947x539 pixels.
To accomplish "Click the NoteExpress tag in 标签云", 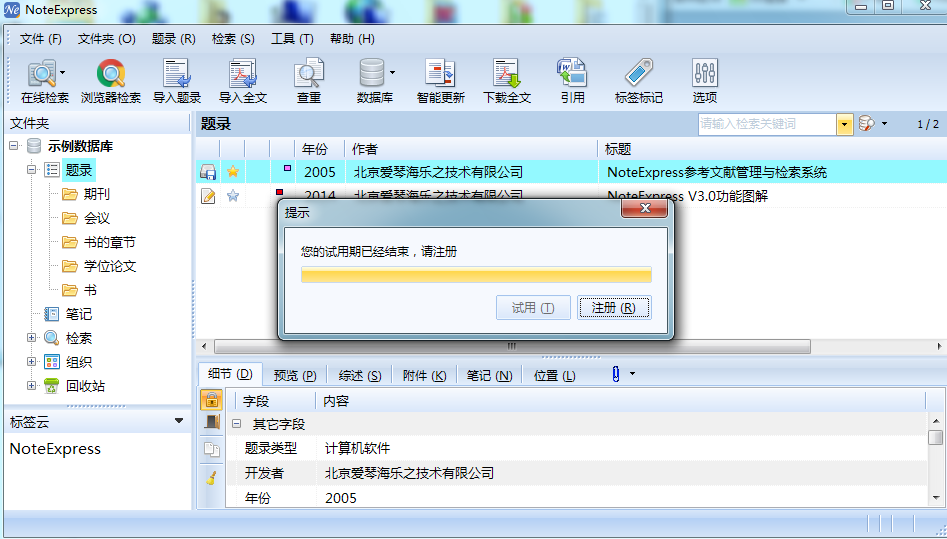I will 55,449.
